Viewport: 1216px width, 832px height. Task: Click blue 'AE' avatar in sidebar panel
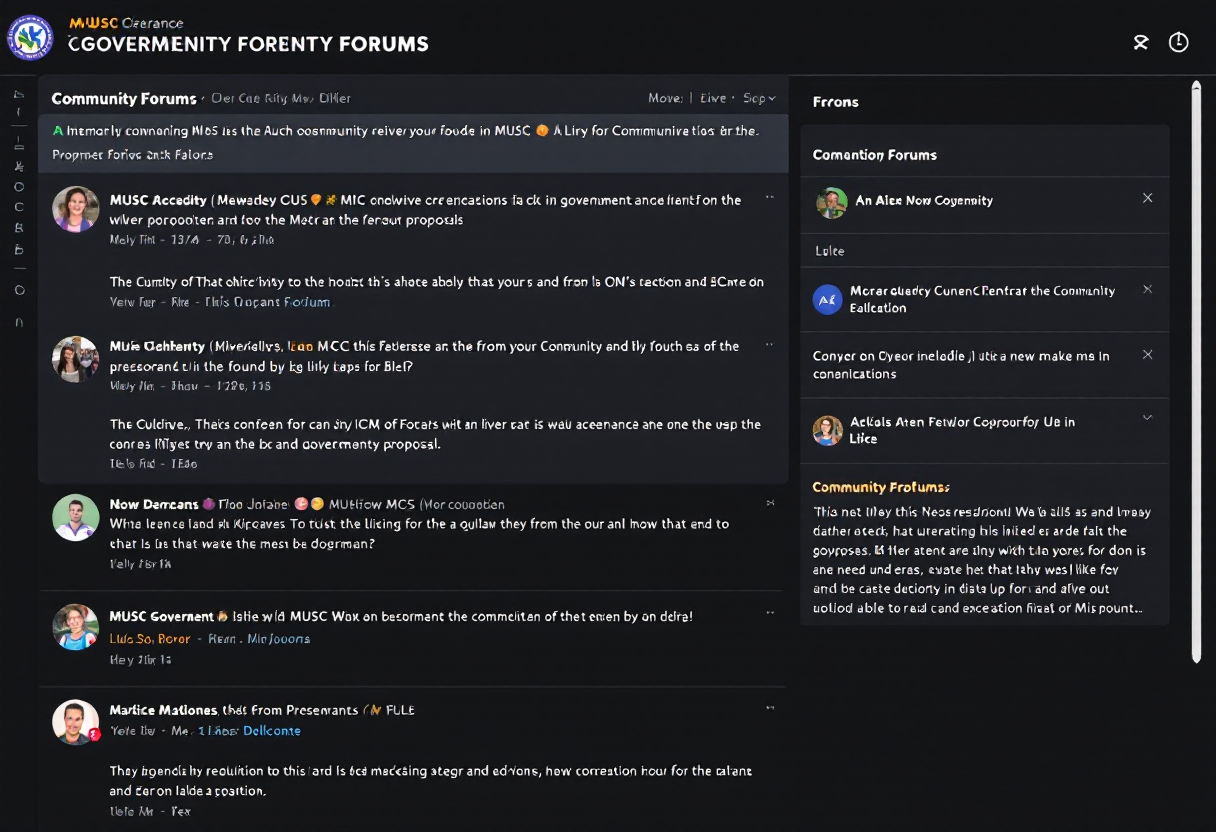[x=828, y=299]
